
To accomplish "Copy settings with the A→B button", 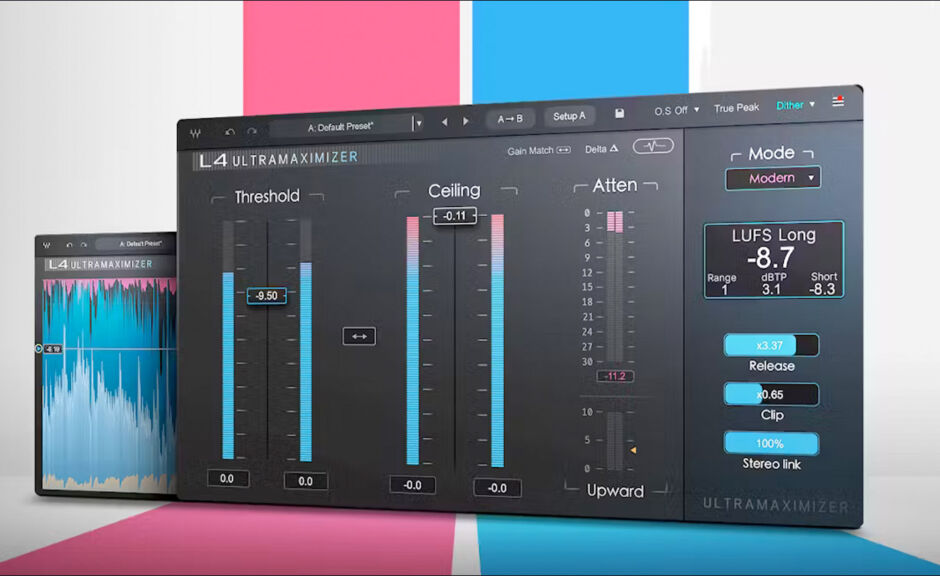I will pyautogui.click(x=509, y=119).
